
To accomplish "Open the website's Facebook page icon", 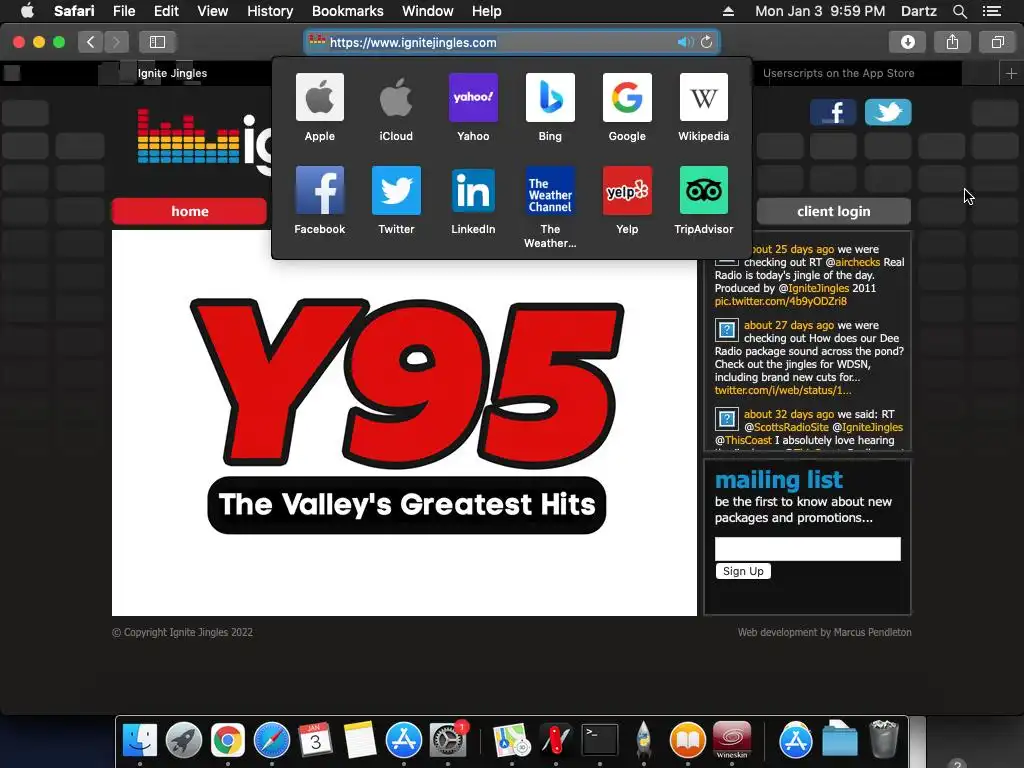I will click(x=833, y=112).
